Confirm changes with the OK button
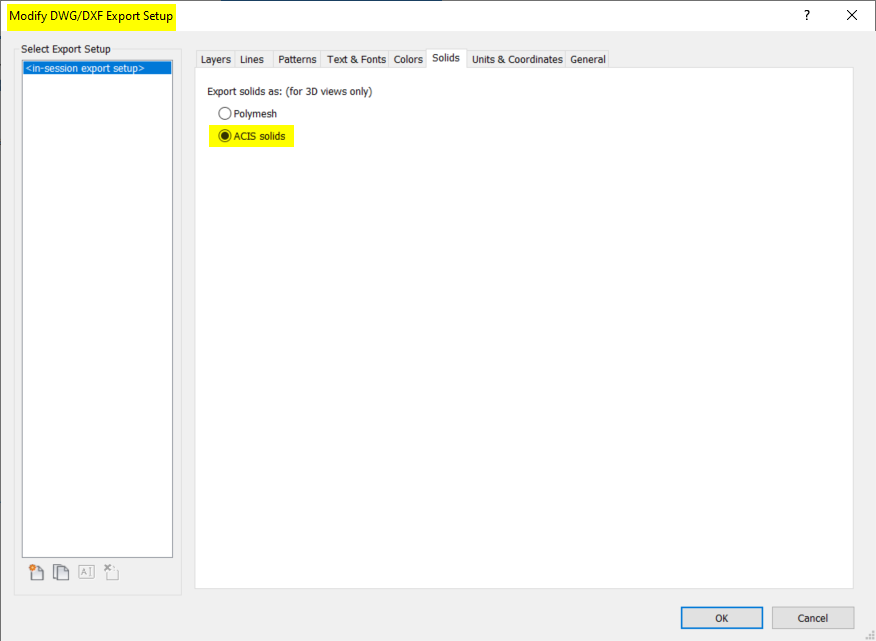This screenshot has height=641, width=876. click(721, 617)
